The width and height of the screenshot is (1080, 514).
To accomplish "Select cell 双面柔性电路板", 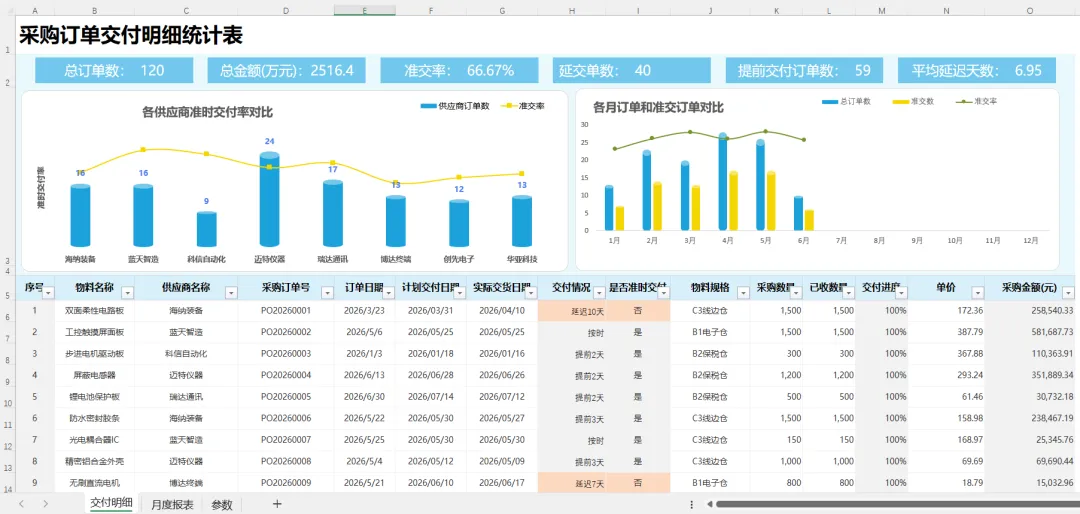I will [x=94, y=311].
